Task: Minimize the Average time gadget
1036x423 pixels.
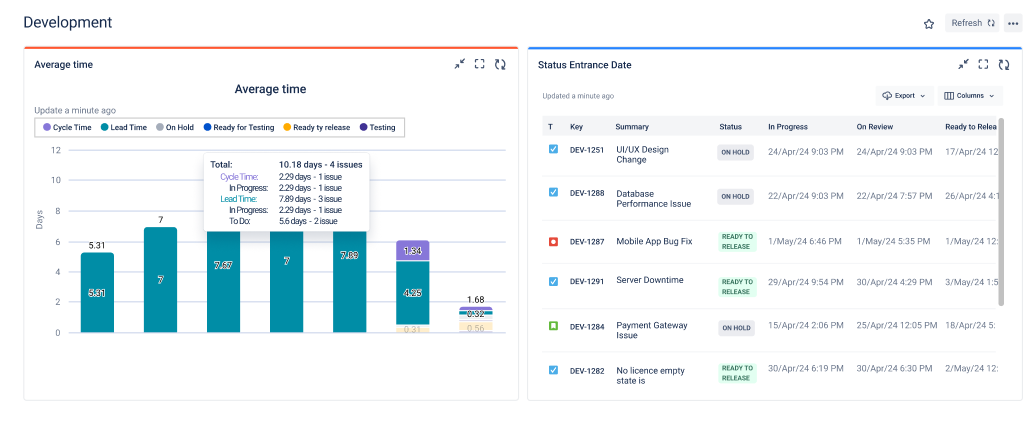Action: tap(459, 64)
